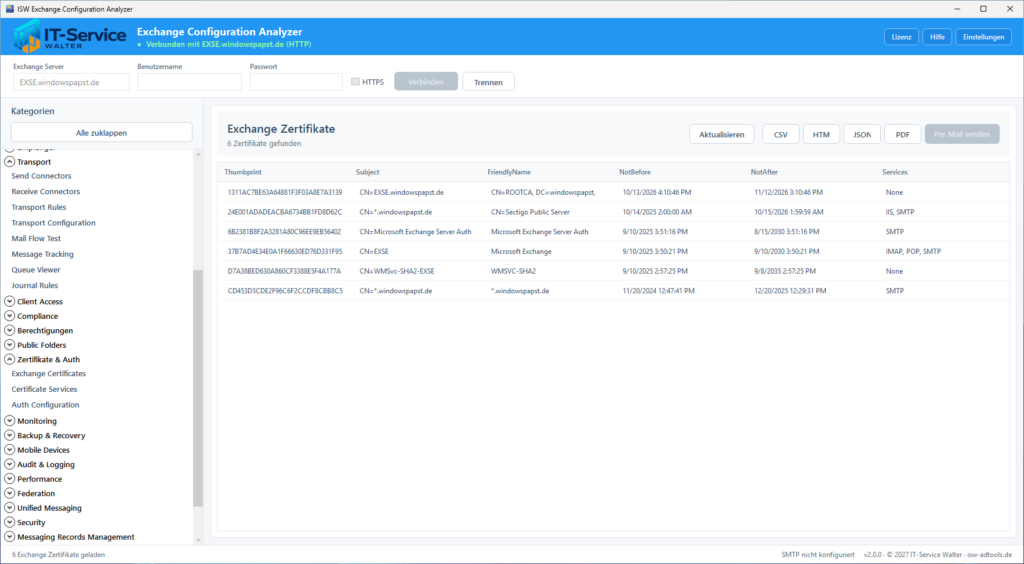Select the CN=WMSvc-SHA2-EXSE subject cell
The height and width of the screenshot is (564, 1024).
[x=397, y=271]
